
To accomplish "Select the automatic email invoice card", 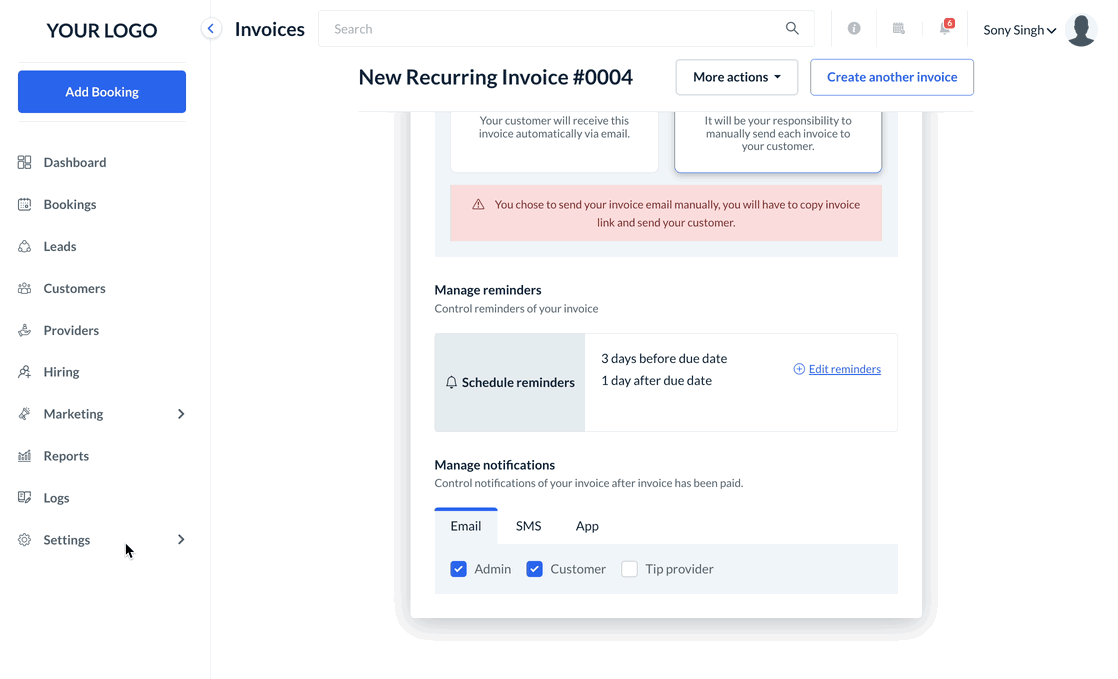I will coord(554,141).
